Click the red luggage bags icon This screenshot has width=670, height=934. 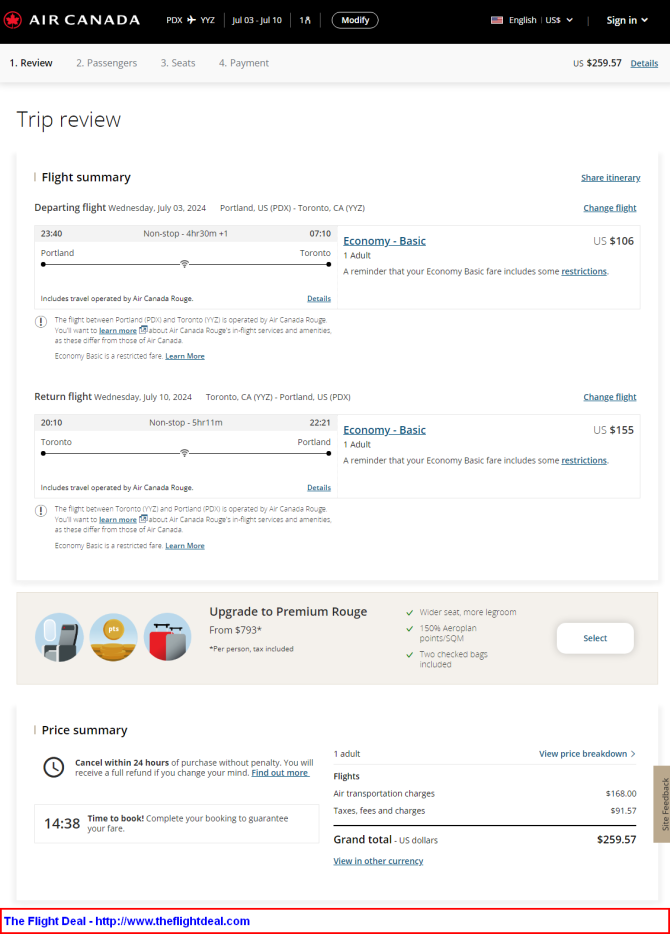pos(167,637)
